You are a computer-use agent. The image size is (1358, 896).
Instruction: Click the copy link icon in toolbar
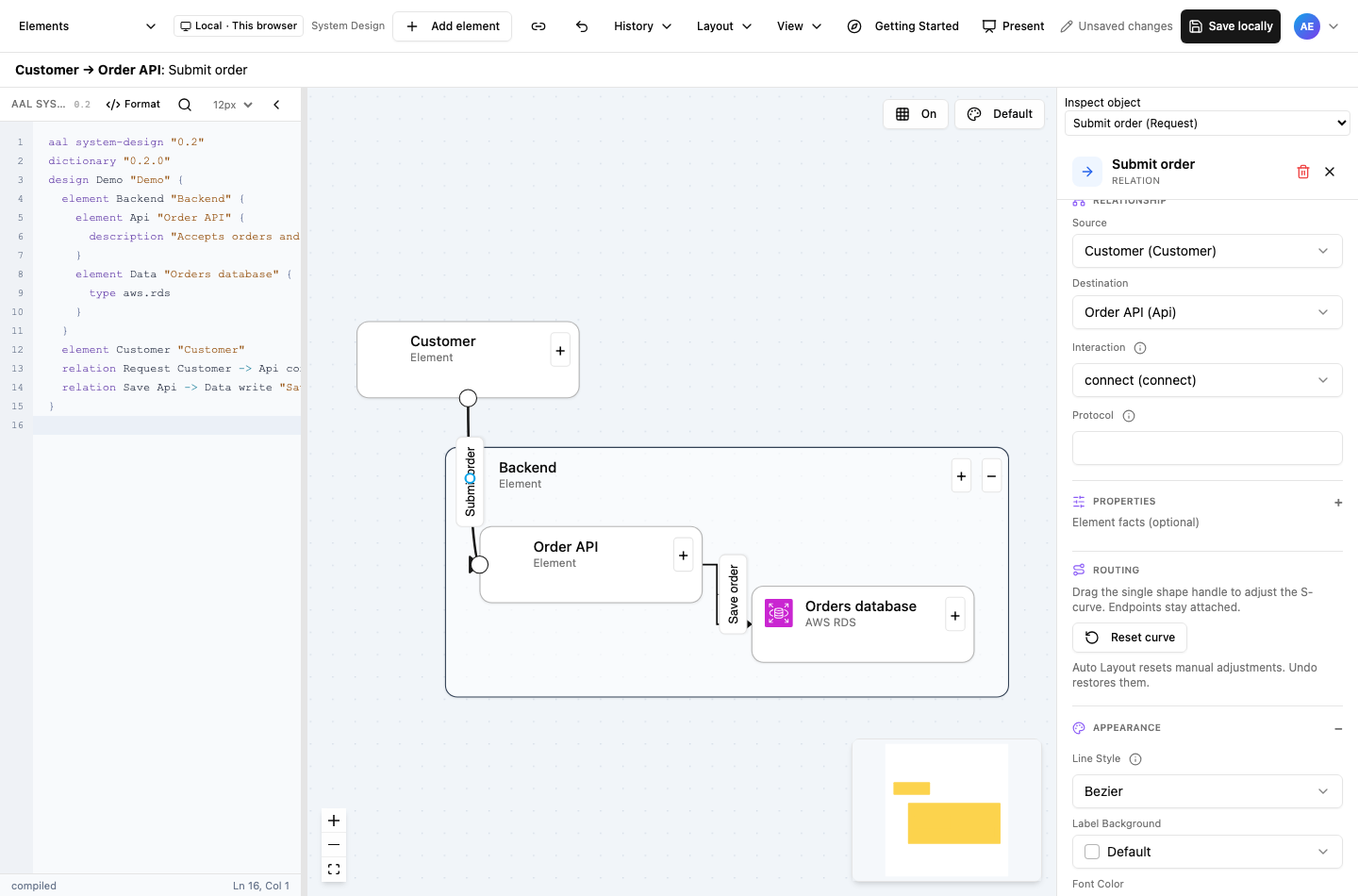click(538, 26)
